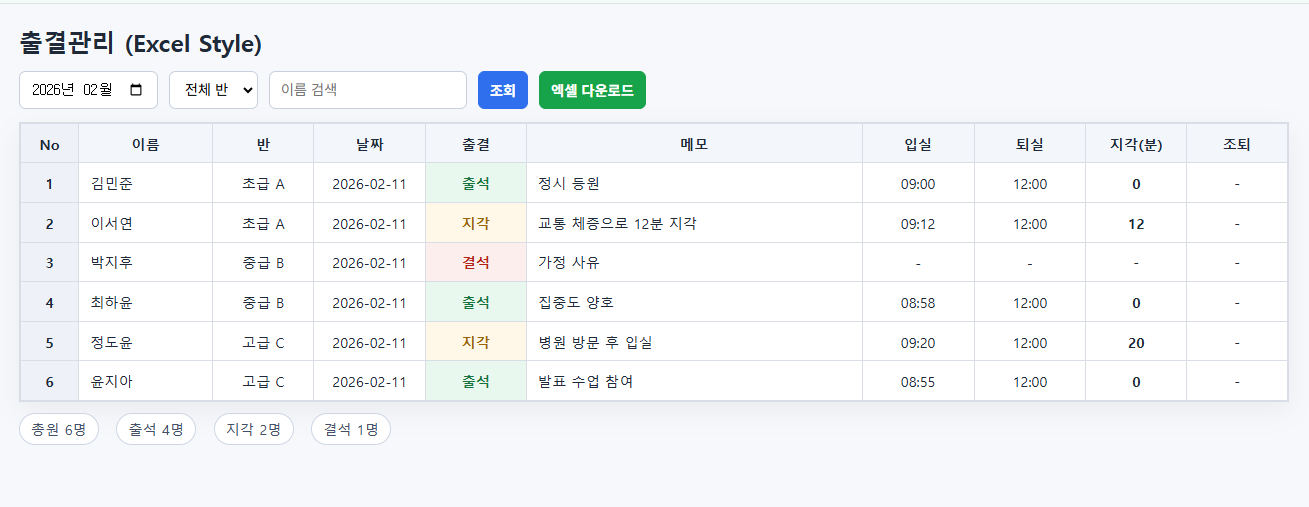
Task: Click the 지각 2명 summary chip
Action: [254, 430]
